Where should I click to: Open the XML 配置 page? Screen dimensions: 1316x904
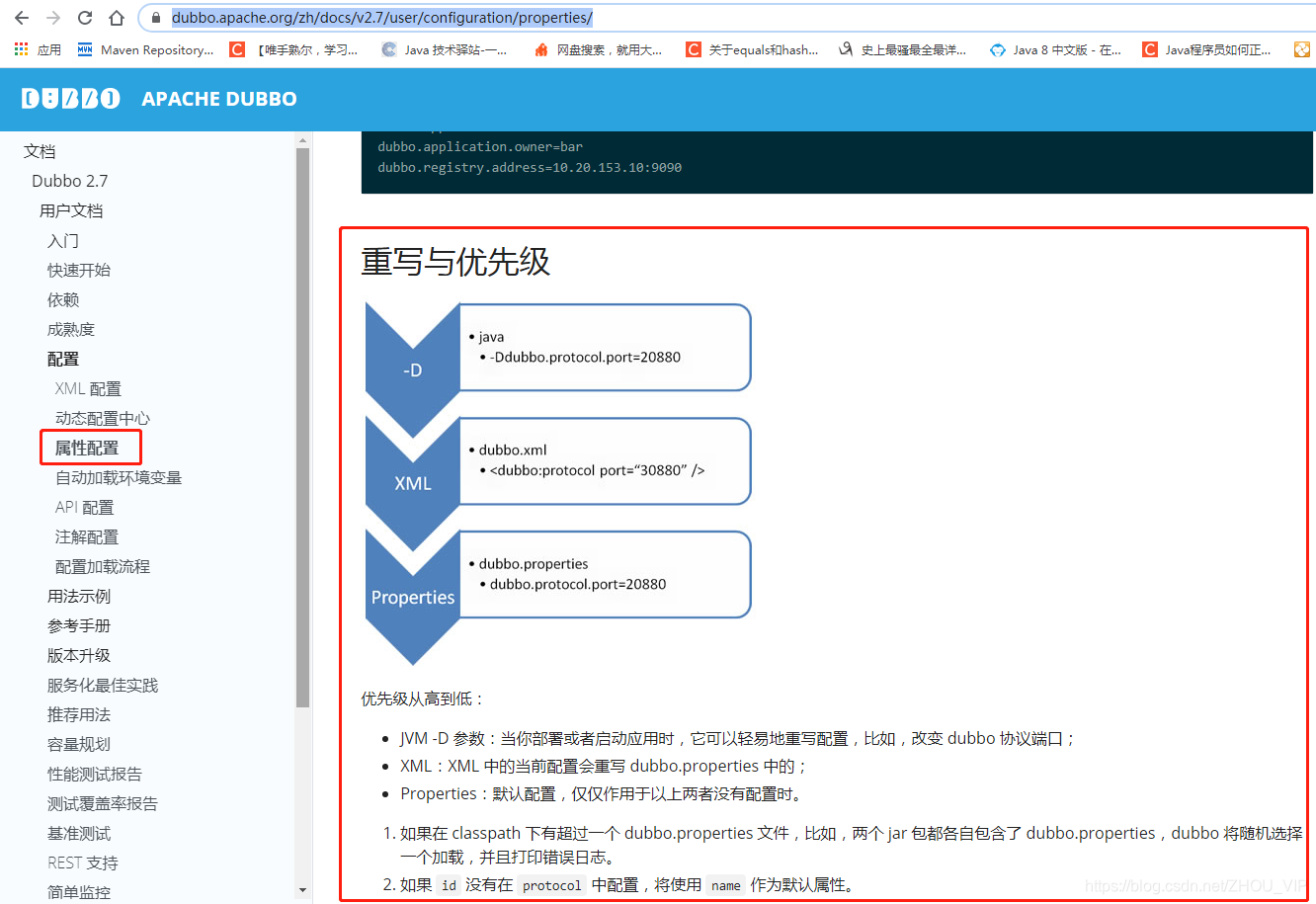[88, 388]
